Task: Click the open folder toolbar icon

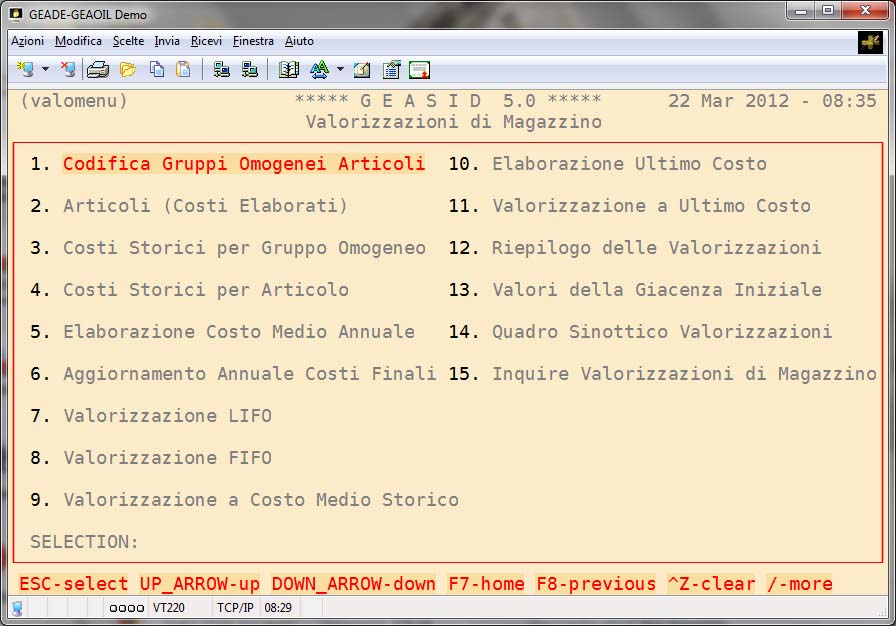Action: click(x=128, y=69)
